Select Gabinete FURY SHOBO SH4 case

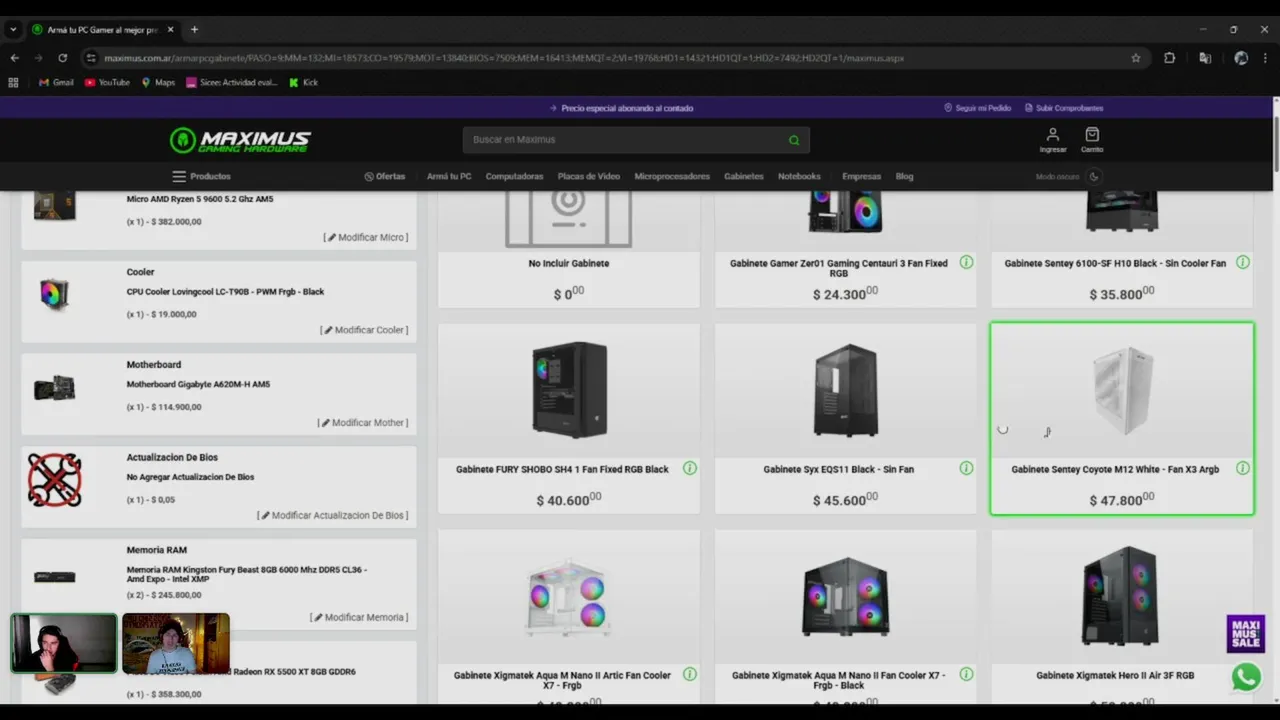pos(569,419)
